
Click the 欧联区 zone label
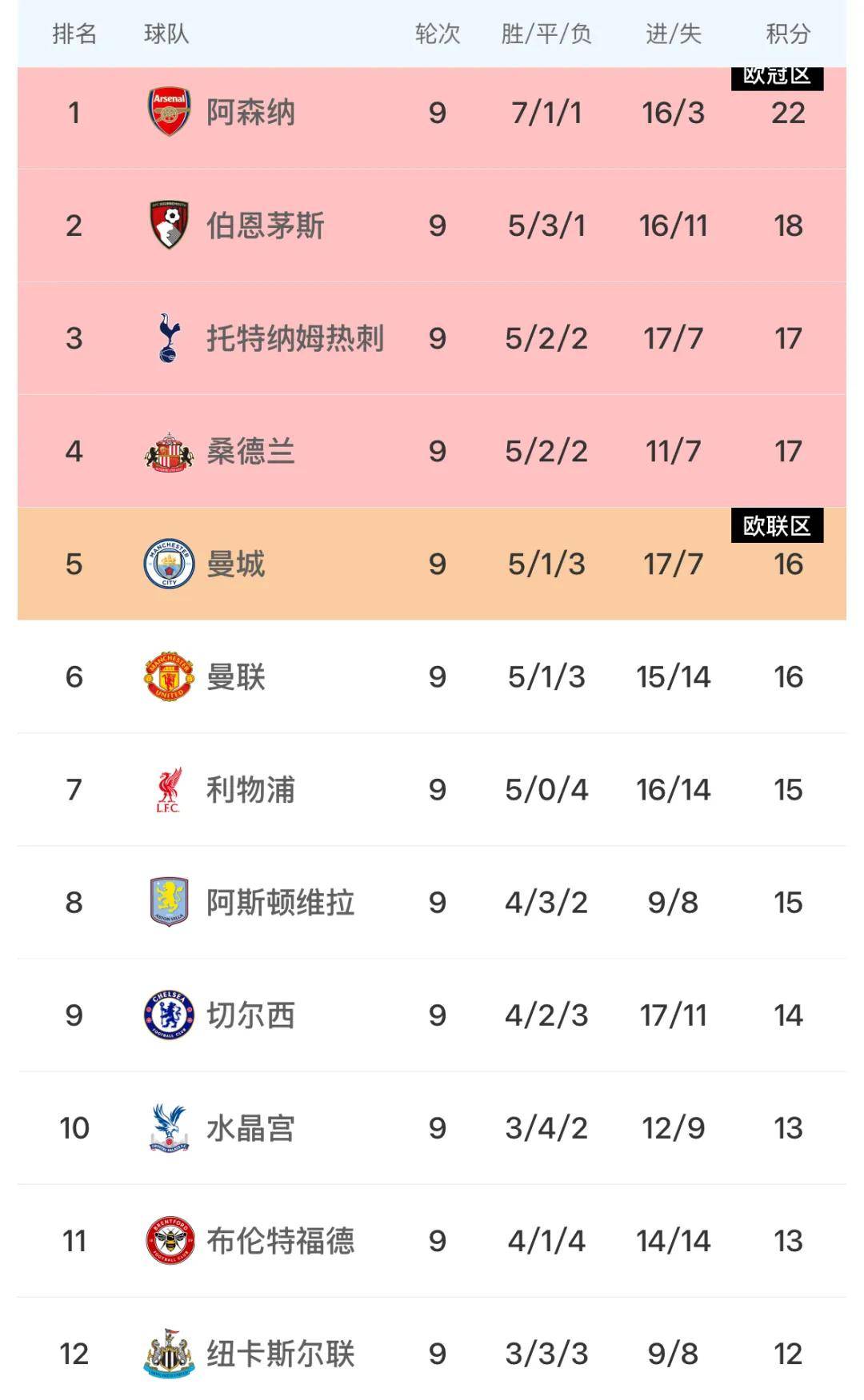[777, 526]
